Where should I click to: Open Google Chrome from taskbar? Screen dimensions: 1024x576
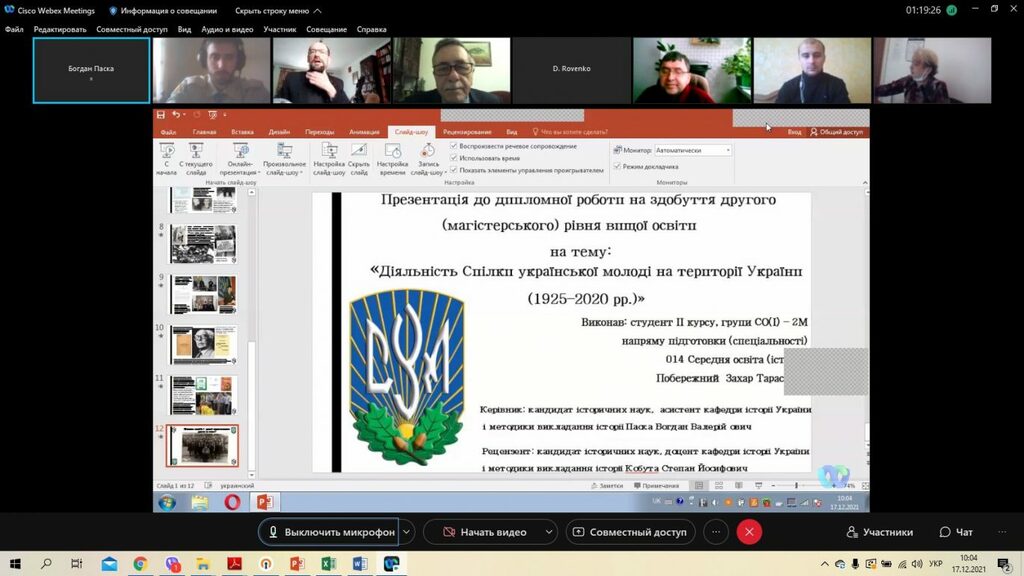140,564
